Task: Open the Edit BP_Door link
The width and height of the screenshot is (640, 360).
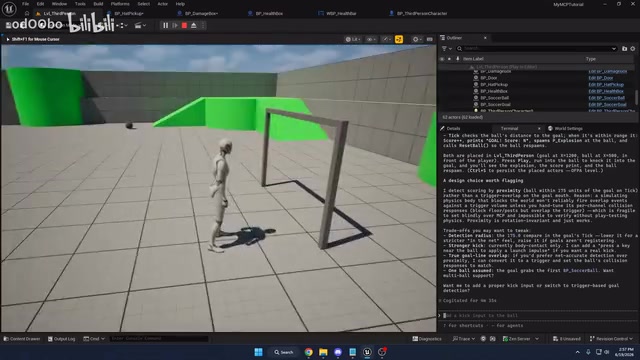Action: click(600, 78)
